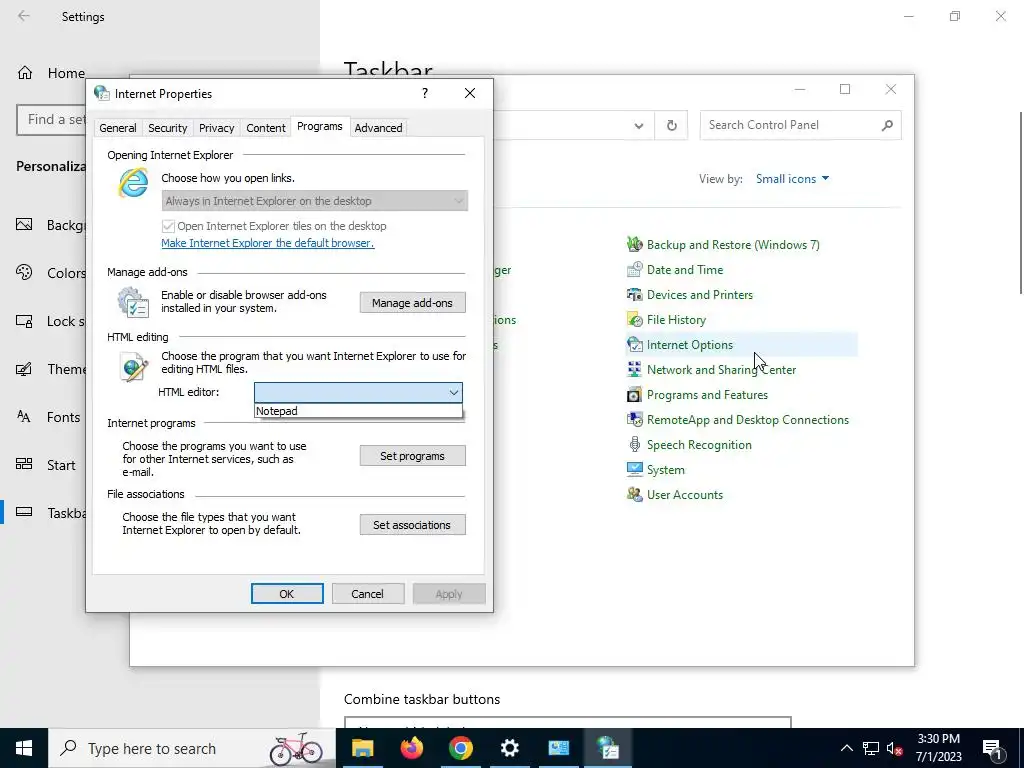The width and height of the screenshot is (1024, 768).
Task: Open the Backup and Restore icon
Action: coord(634,245)
